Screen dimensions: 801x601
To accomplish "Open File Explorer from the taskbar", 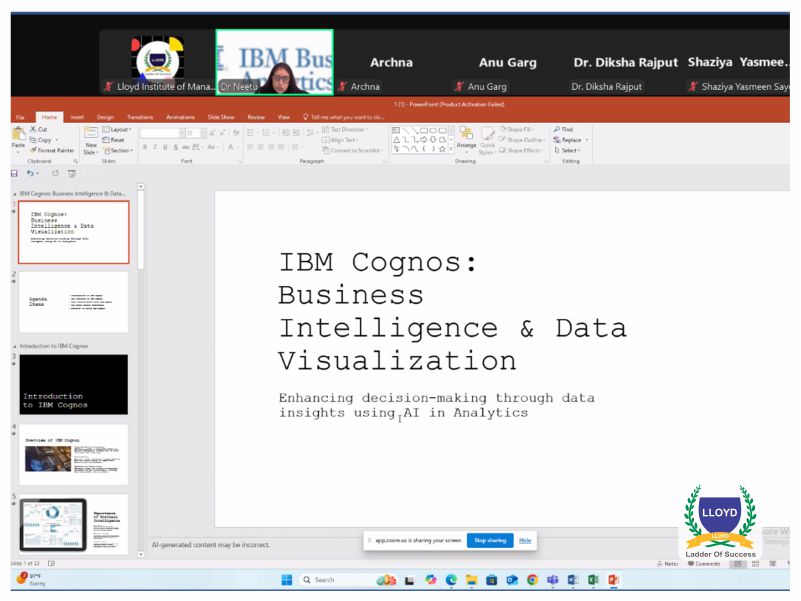I will pyautogui.click(x=471, y=580).
